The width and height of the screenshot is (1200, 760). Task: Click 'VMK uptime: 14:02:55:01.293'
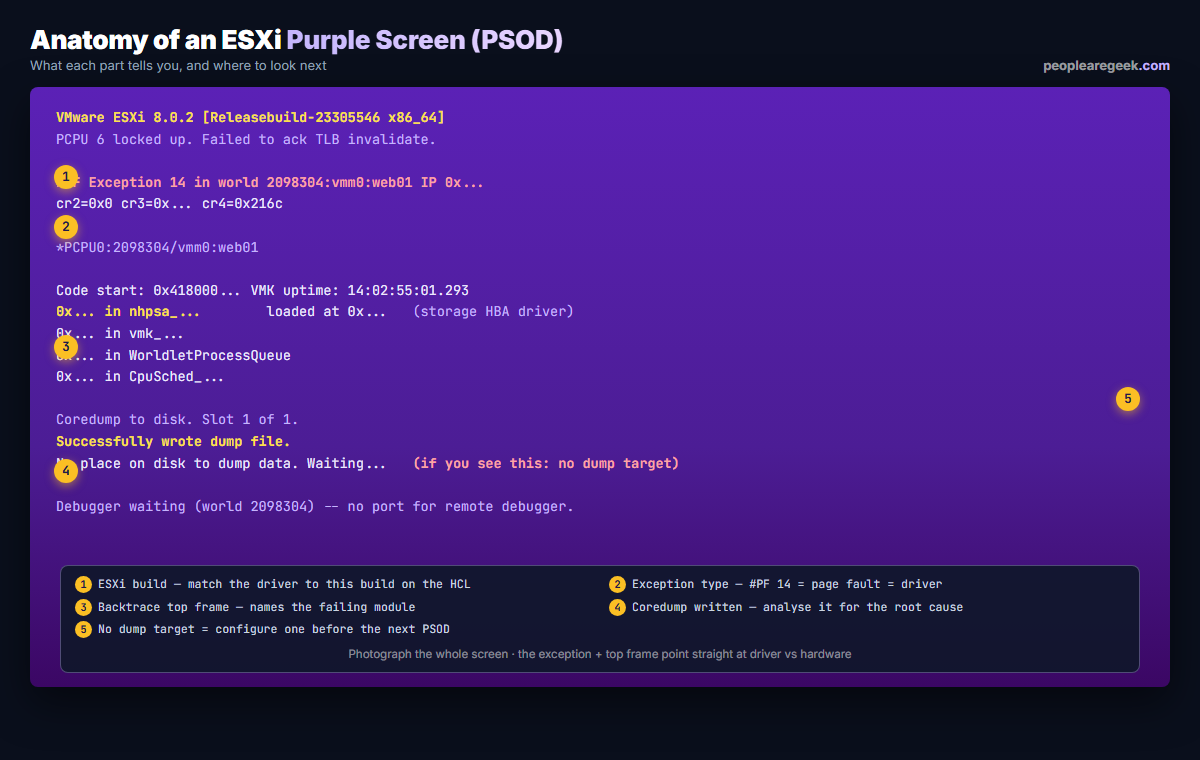359,290
